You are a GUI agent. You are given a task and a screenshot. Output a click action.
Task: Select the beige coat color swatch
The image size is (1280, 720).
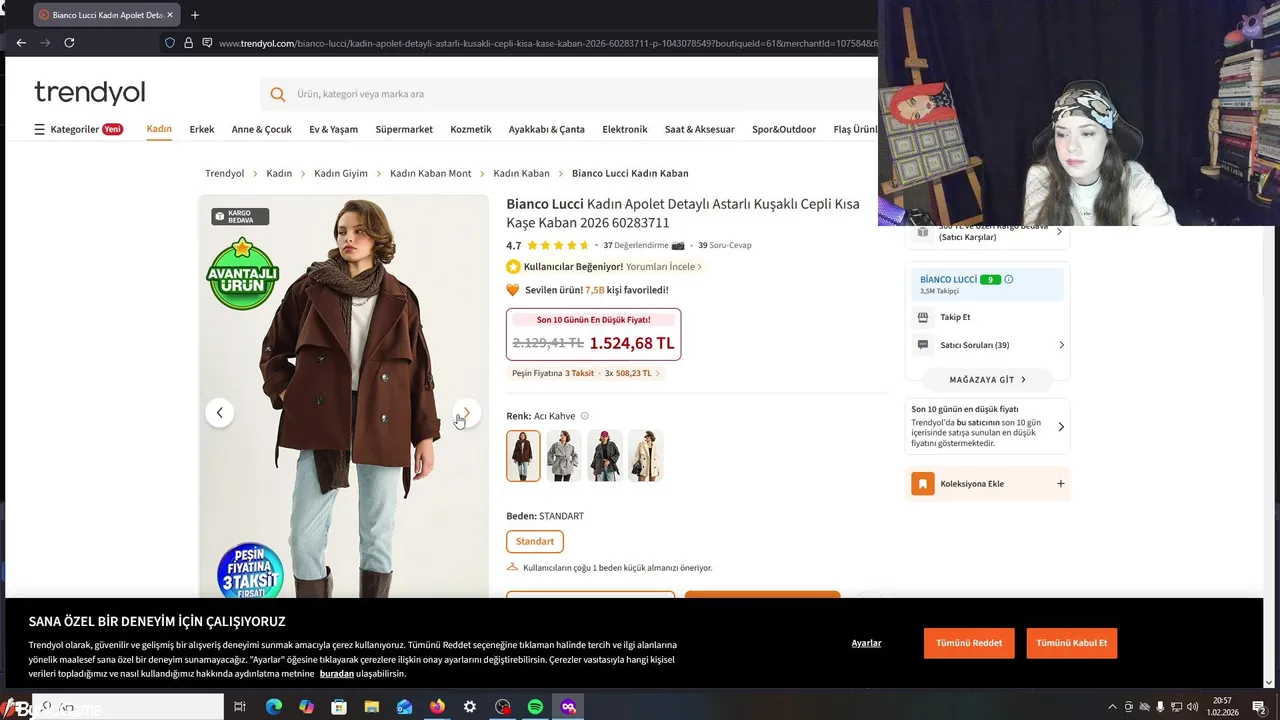tap(646, 456)
